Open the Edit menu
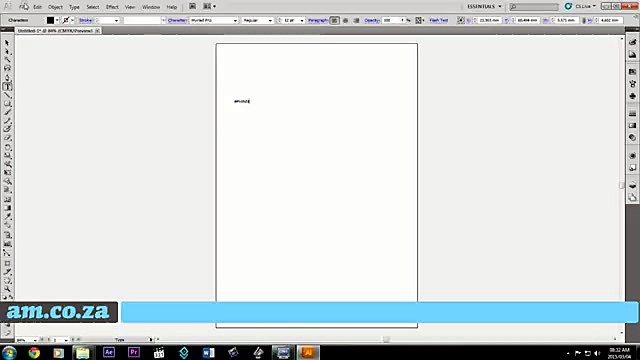640x360 pixels. (38, 7)
